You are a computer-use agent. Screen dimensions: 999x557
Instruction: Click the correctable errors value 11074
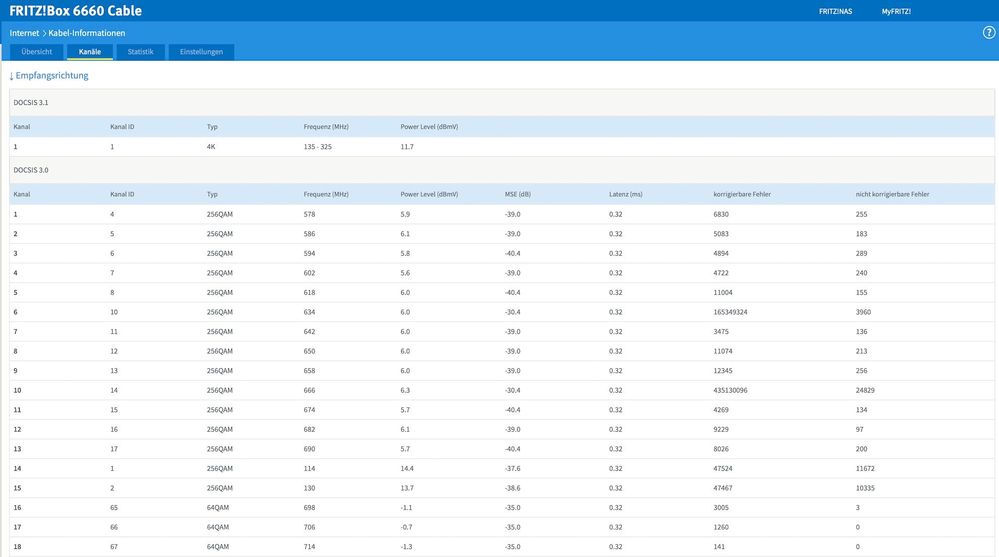click(x=723, y=351)
